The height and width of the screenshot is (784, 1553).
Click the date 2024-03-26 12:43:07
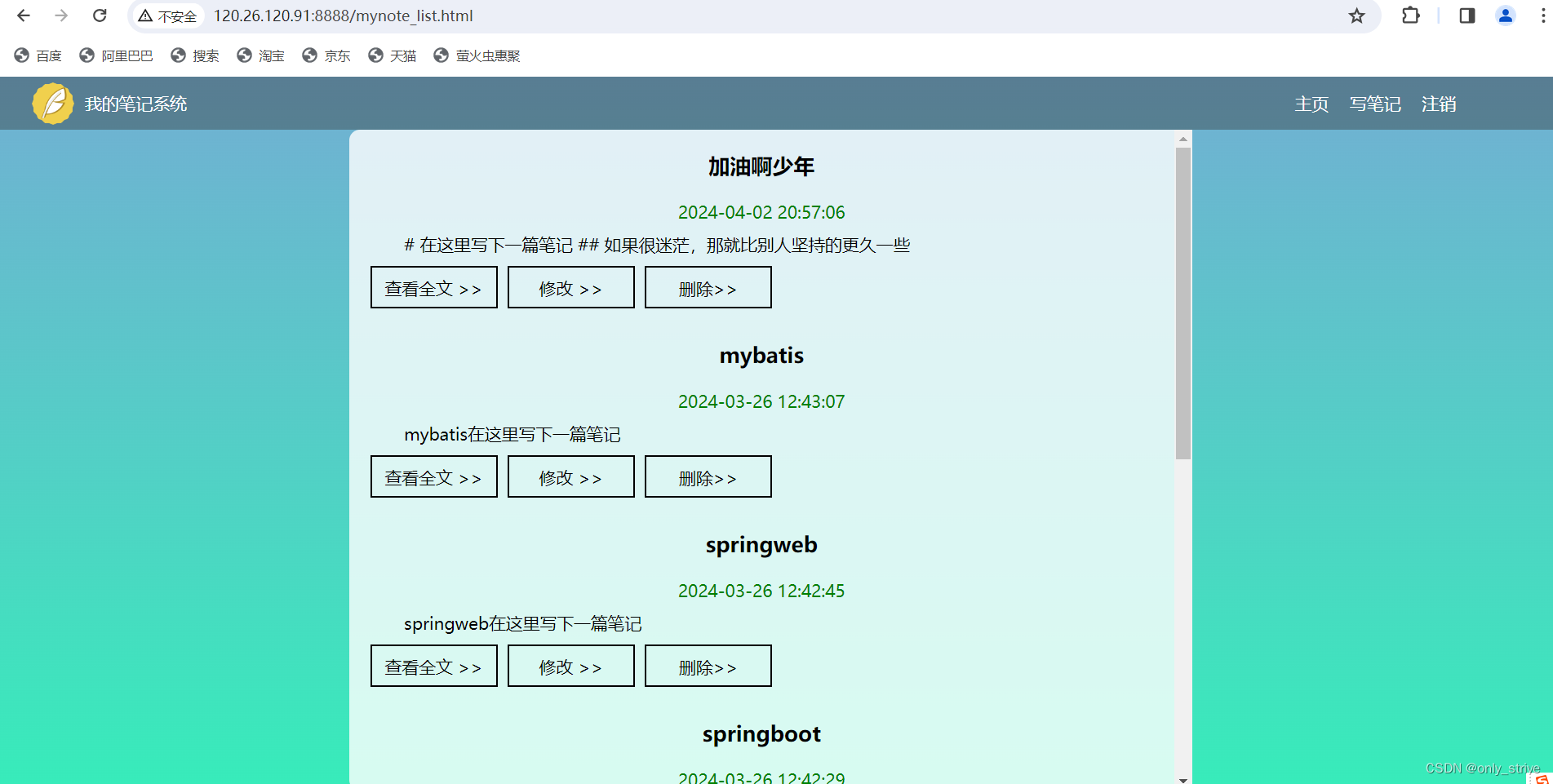[x=761, y=401]
